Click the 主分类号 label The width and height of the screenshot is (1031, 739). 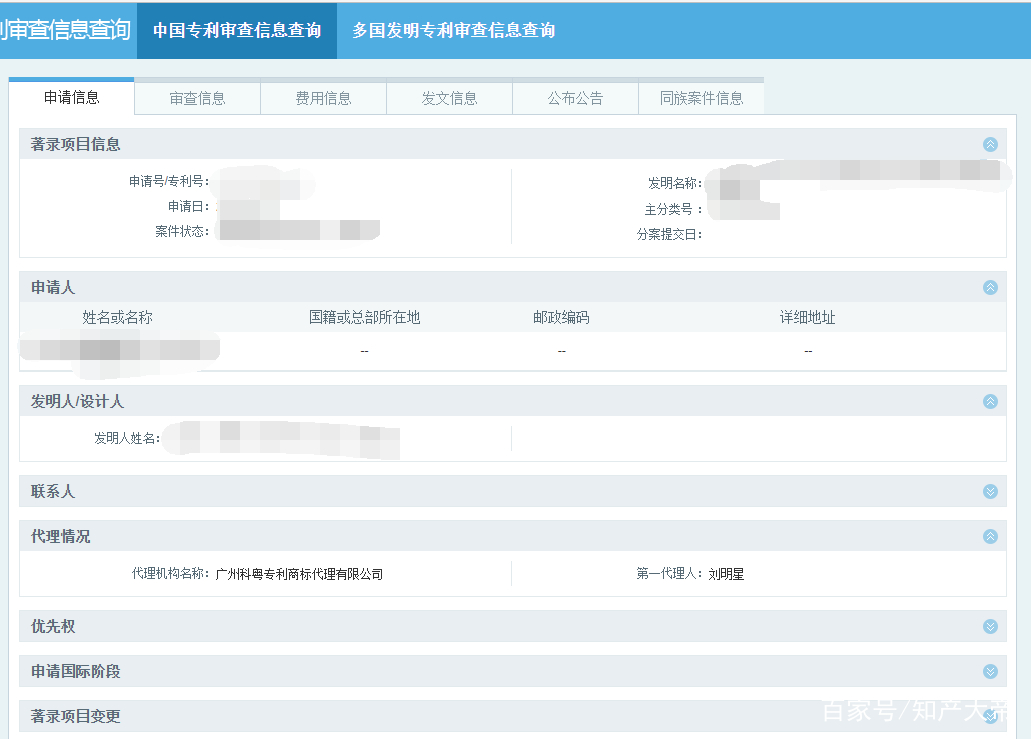click(673, 210)
